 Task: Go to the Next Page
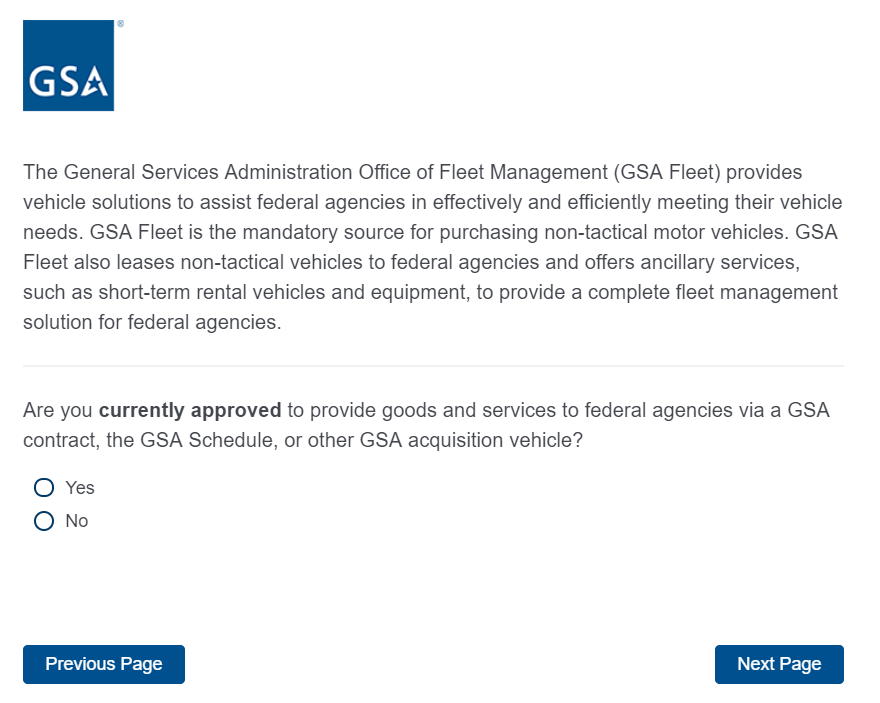[779, 664]
